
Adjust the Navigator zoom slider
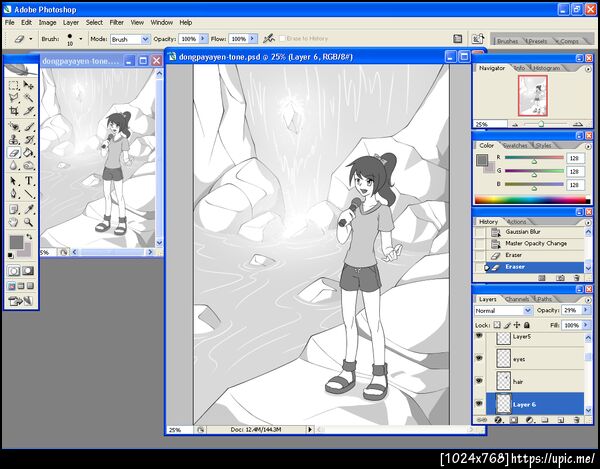(x=541, y=124)
